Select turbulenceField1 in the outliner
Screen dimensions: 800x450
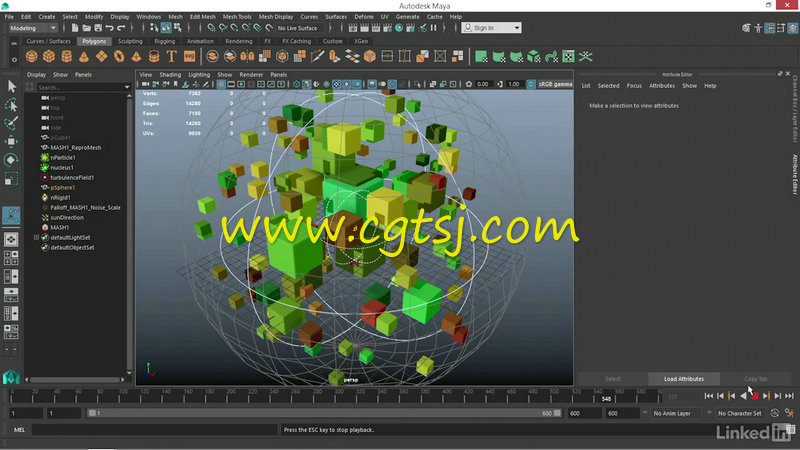(72, 178)
